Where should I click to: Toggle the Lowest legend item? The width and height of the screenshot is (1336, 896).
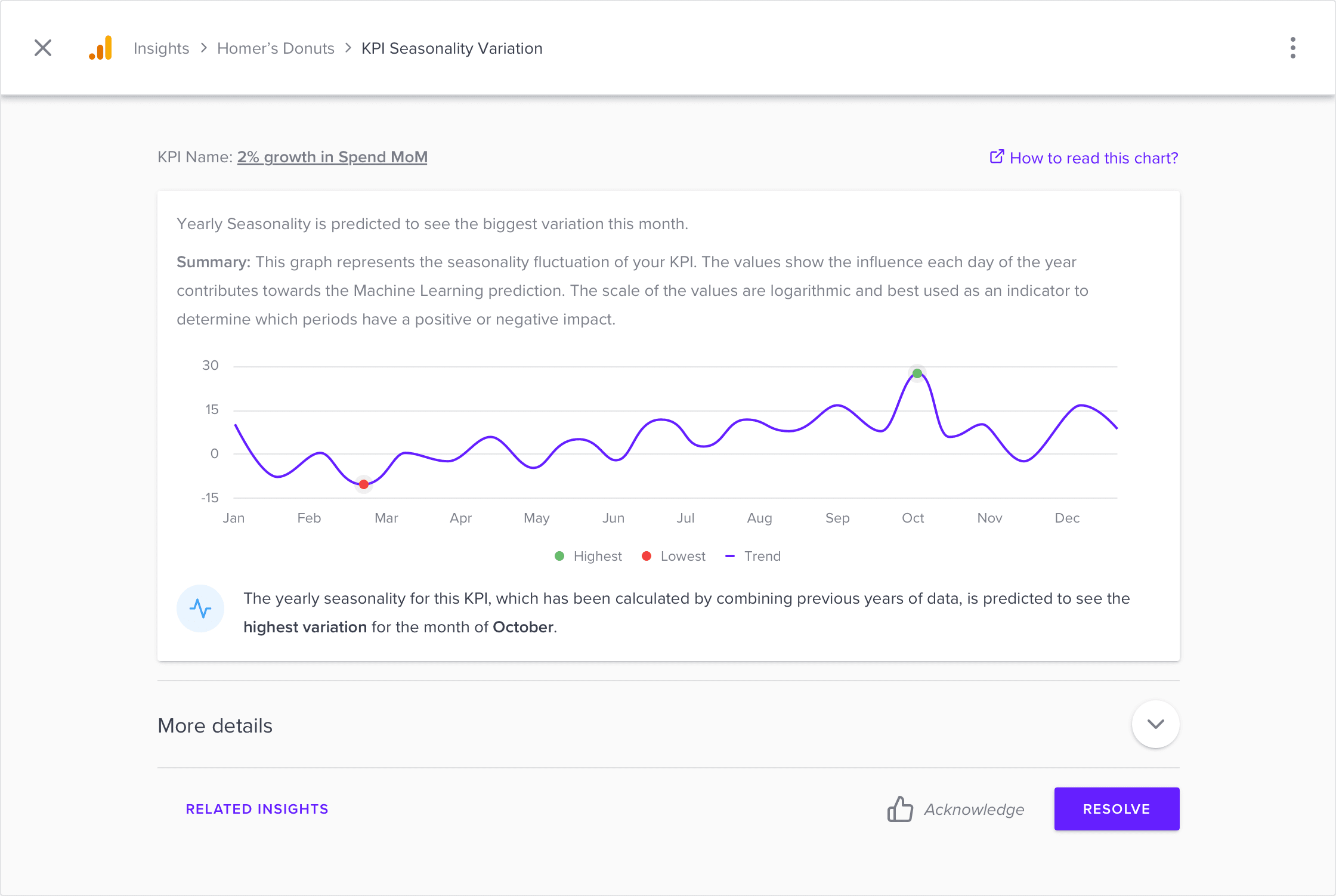point(673,555)
